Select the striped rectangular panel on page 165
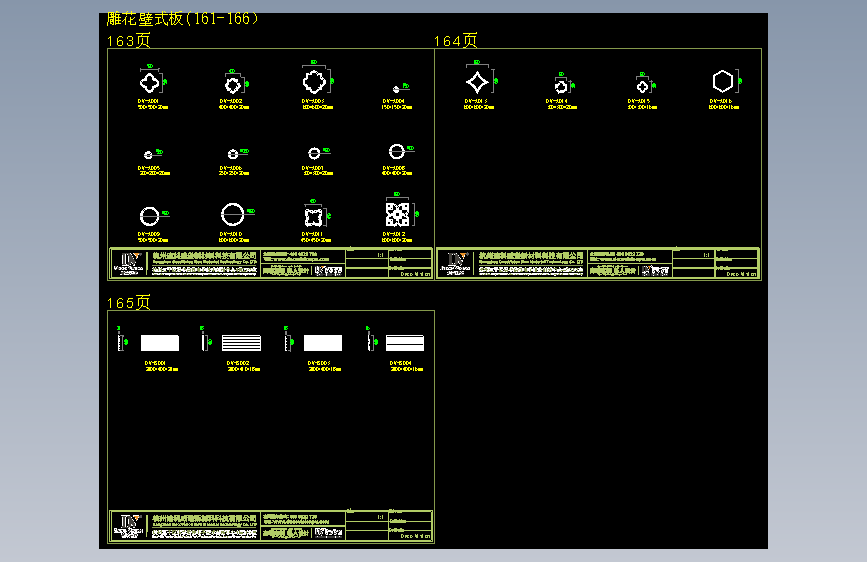The image size is (867, 562). click(241, 343)
